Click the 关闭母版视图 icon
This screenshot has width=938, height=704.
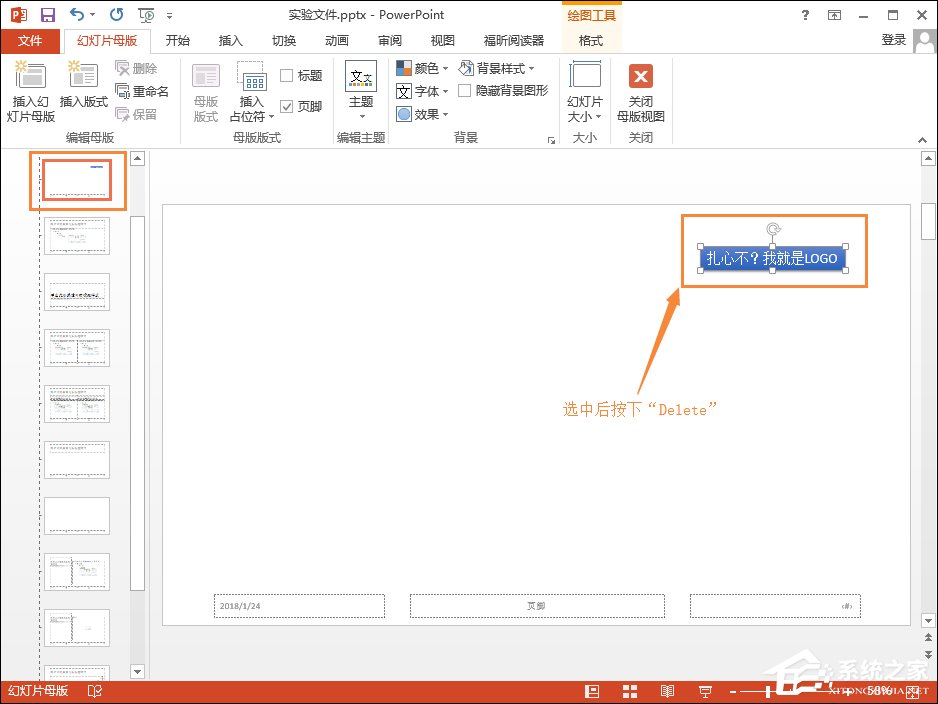pos(640,90)
